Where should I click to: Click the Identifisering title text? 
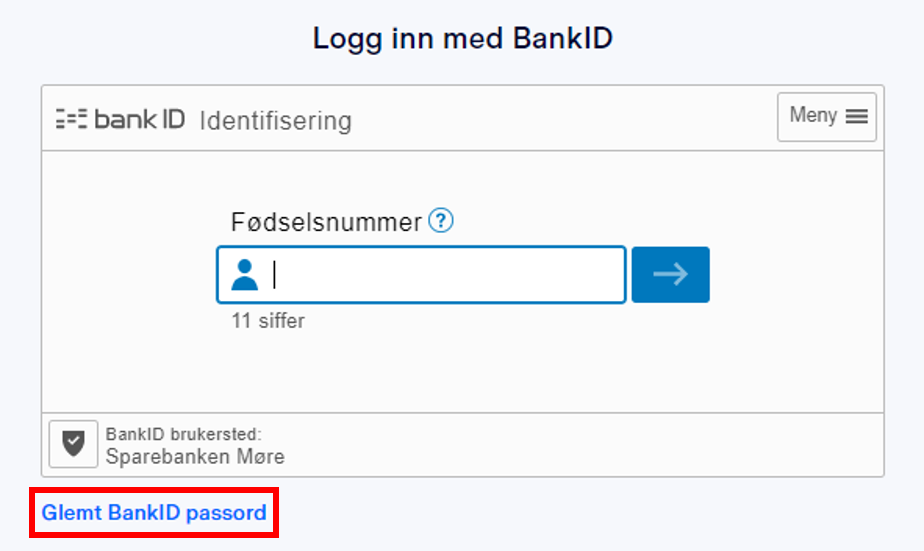point(276,121)
